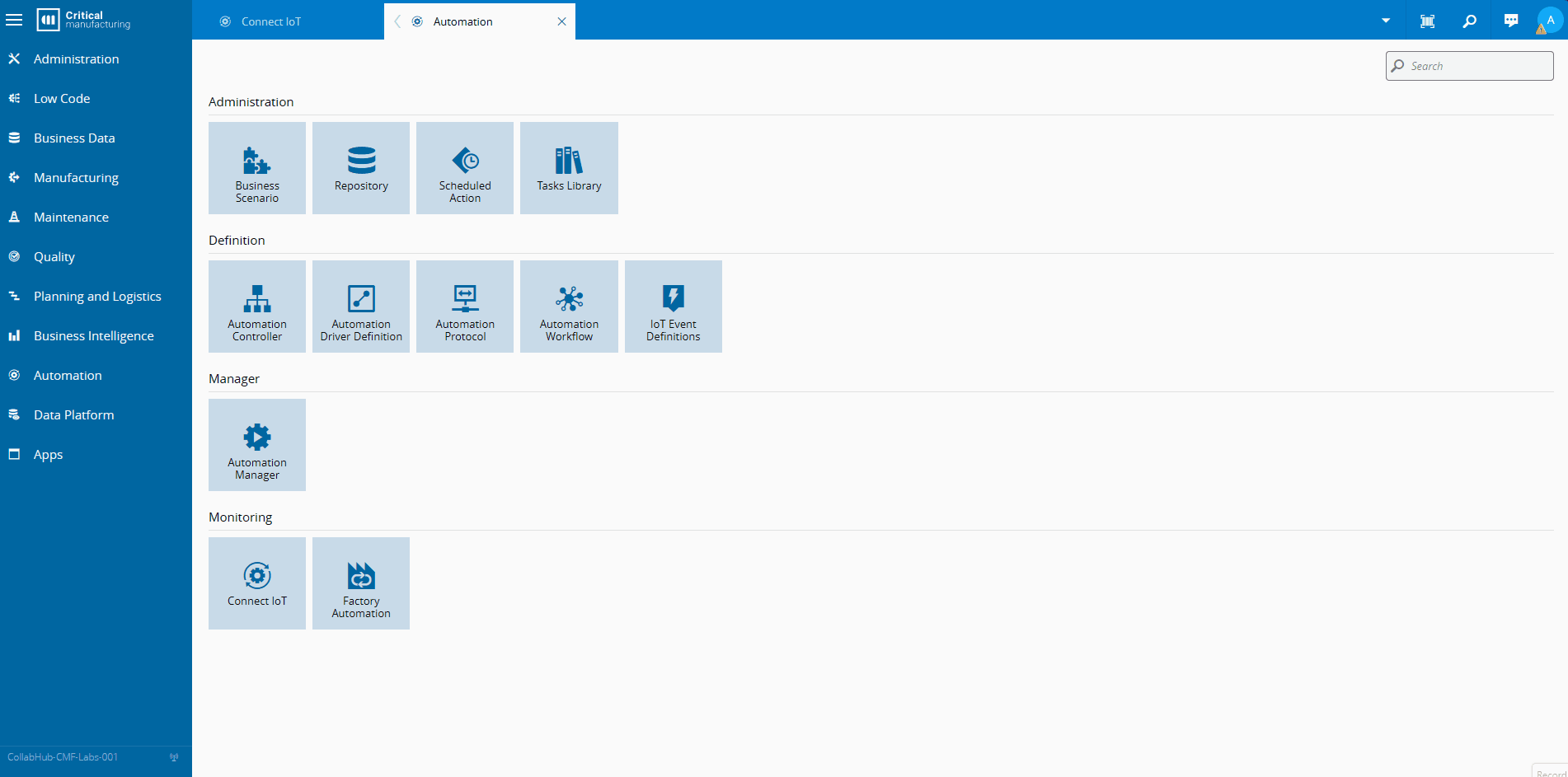Open Planning and Logistics in the sidebar
1568x777 pixels.
(96, 297)
